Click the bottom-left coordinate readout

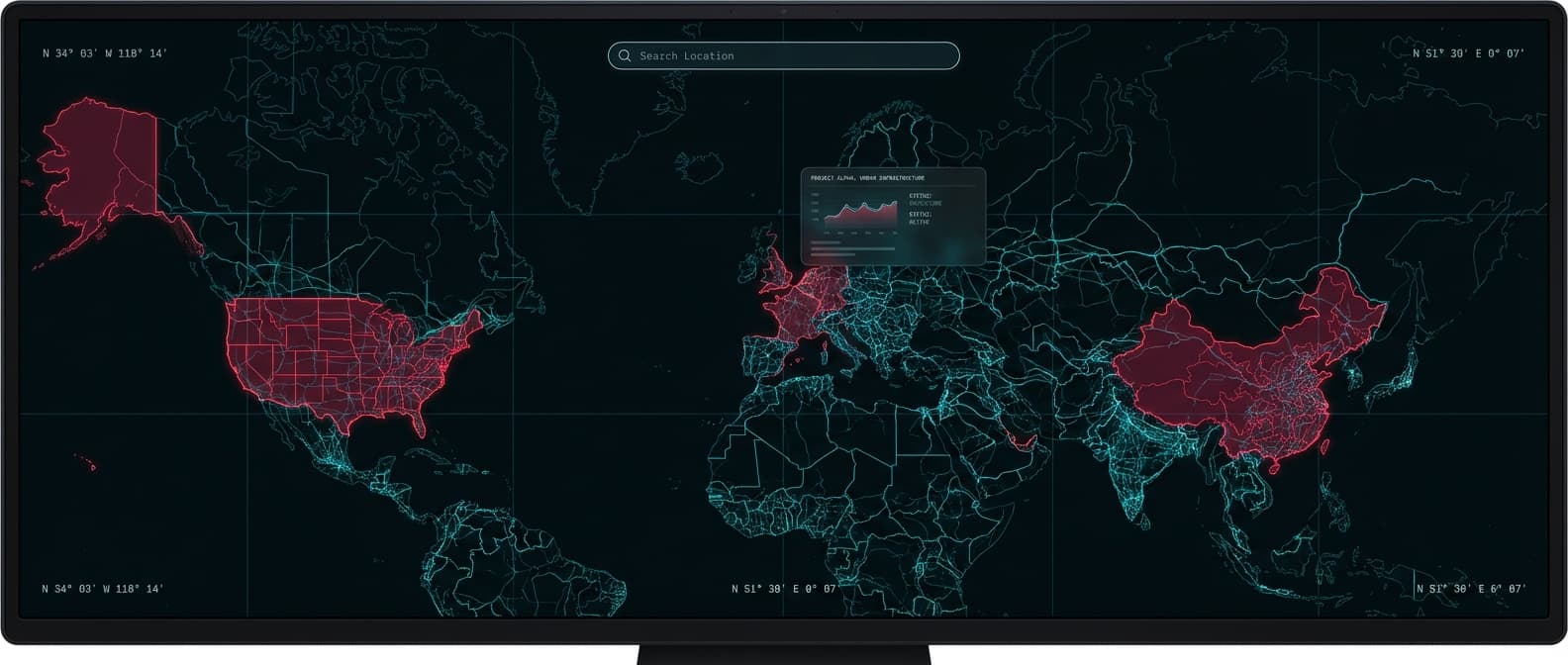(103, 589)
